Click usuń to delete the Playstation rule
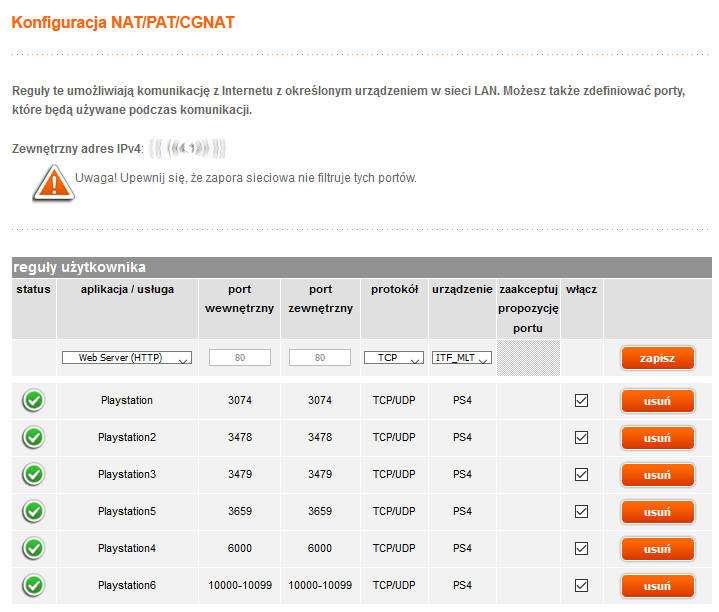The height and width of the screenshot is (612, 719). [658, 401]
